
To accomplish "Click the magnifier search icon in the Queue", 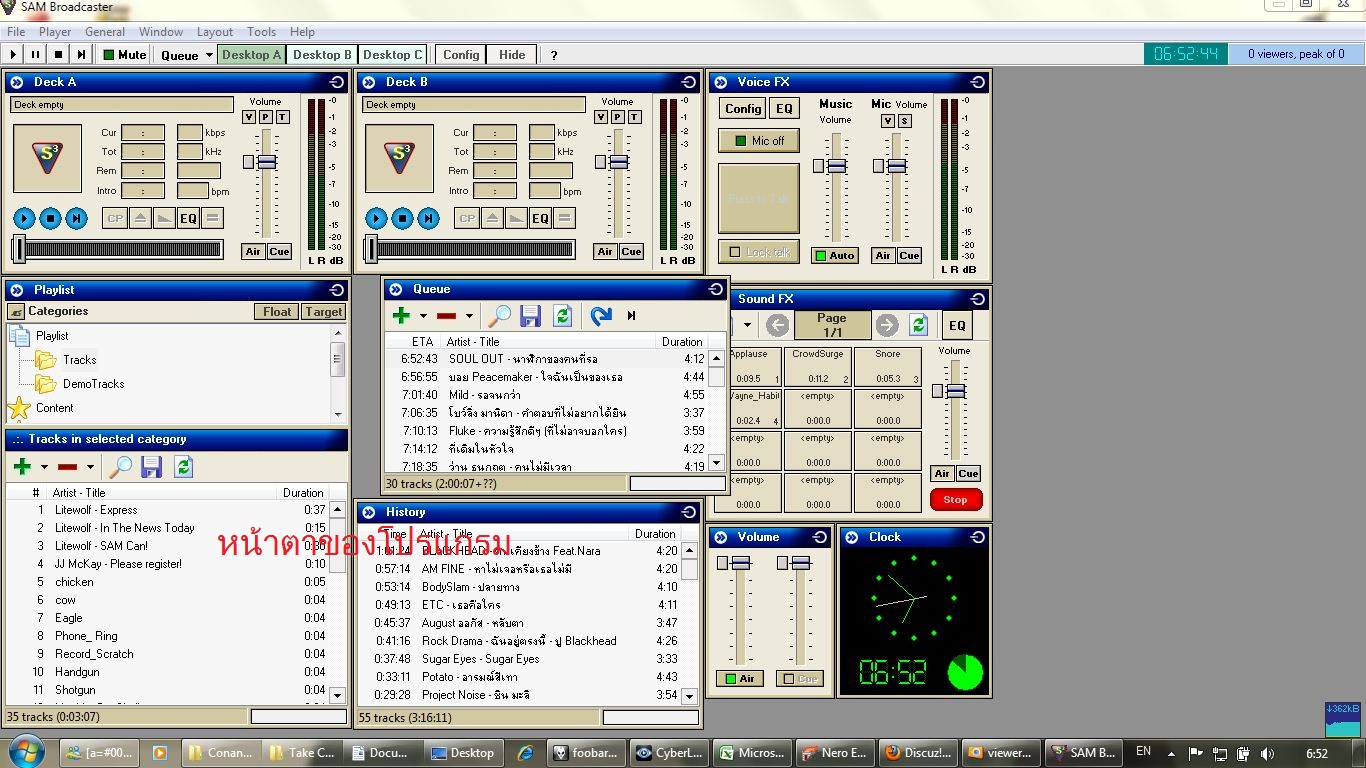I will (499, 316).
